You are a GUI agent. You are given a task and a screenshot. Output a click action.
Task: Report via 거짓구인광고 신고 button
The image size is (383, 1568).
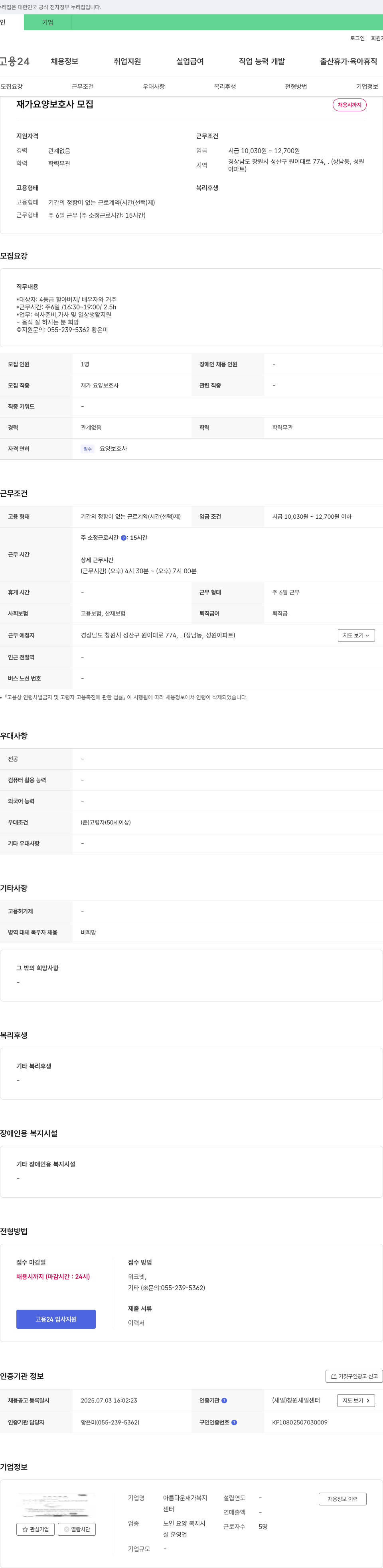tap(354, 1376)
